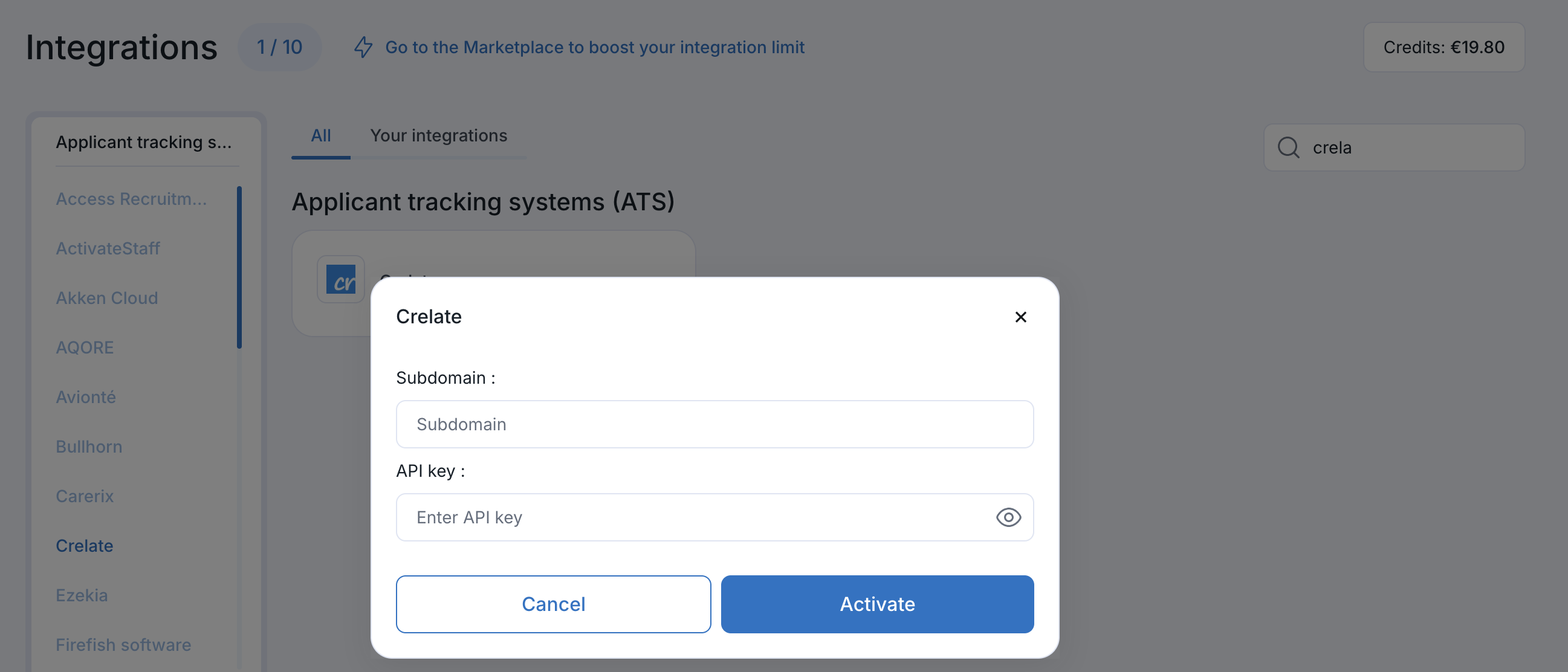Select Akken Cloud in sidebar

(106, 298)
